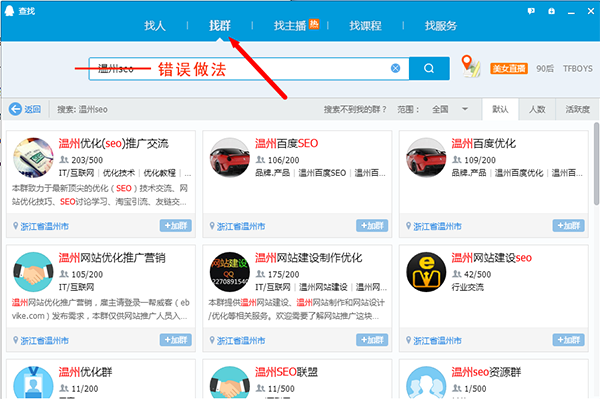Expand the 范围 全国 dropdown
Image resolution: width=600 pixels, height=399 pixels.
450,109
